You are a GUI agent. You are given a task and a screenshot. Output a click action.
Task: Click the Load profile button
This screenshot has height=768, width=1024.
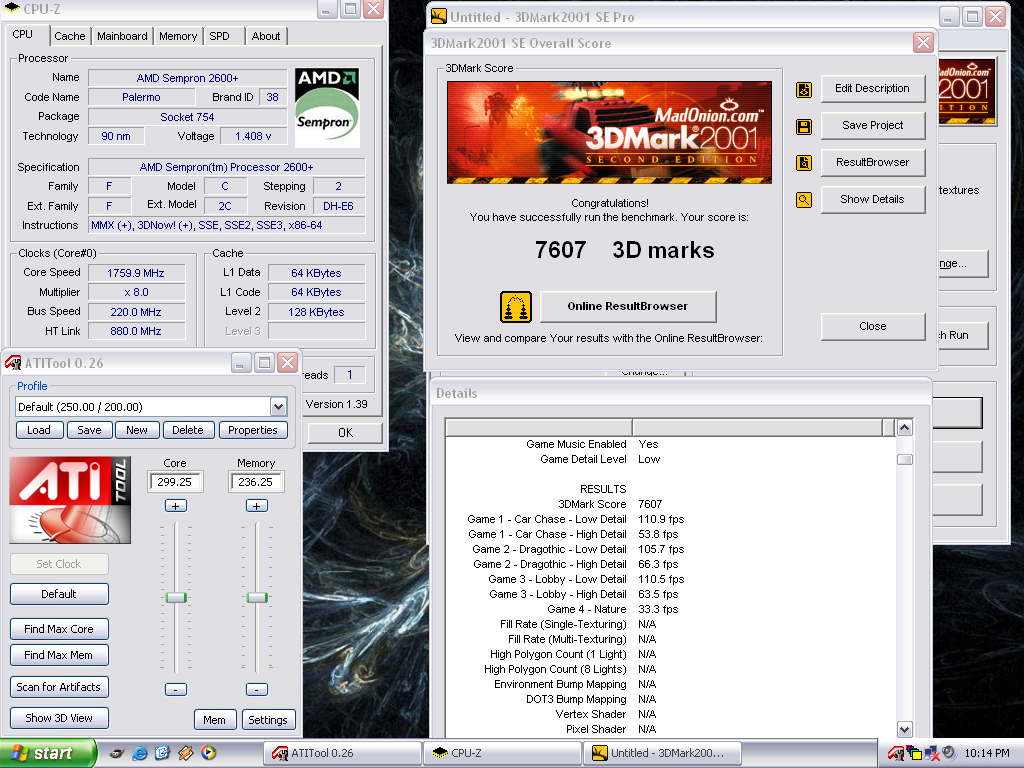39,430
